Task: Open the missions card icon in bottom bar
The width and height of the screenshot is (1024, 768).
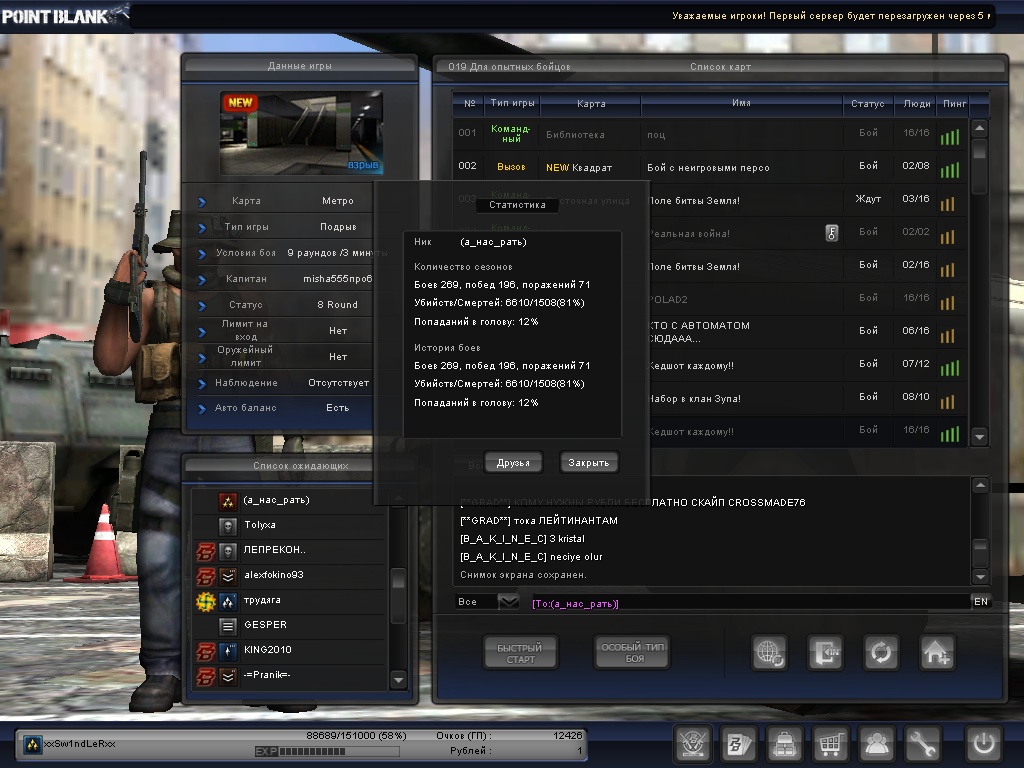Action: pos(739,743)
